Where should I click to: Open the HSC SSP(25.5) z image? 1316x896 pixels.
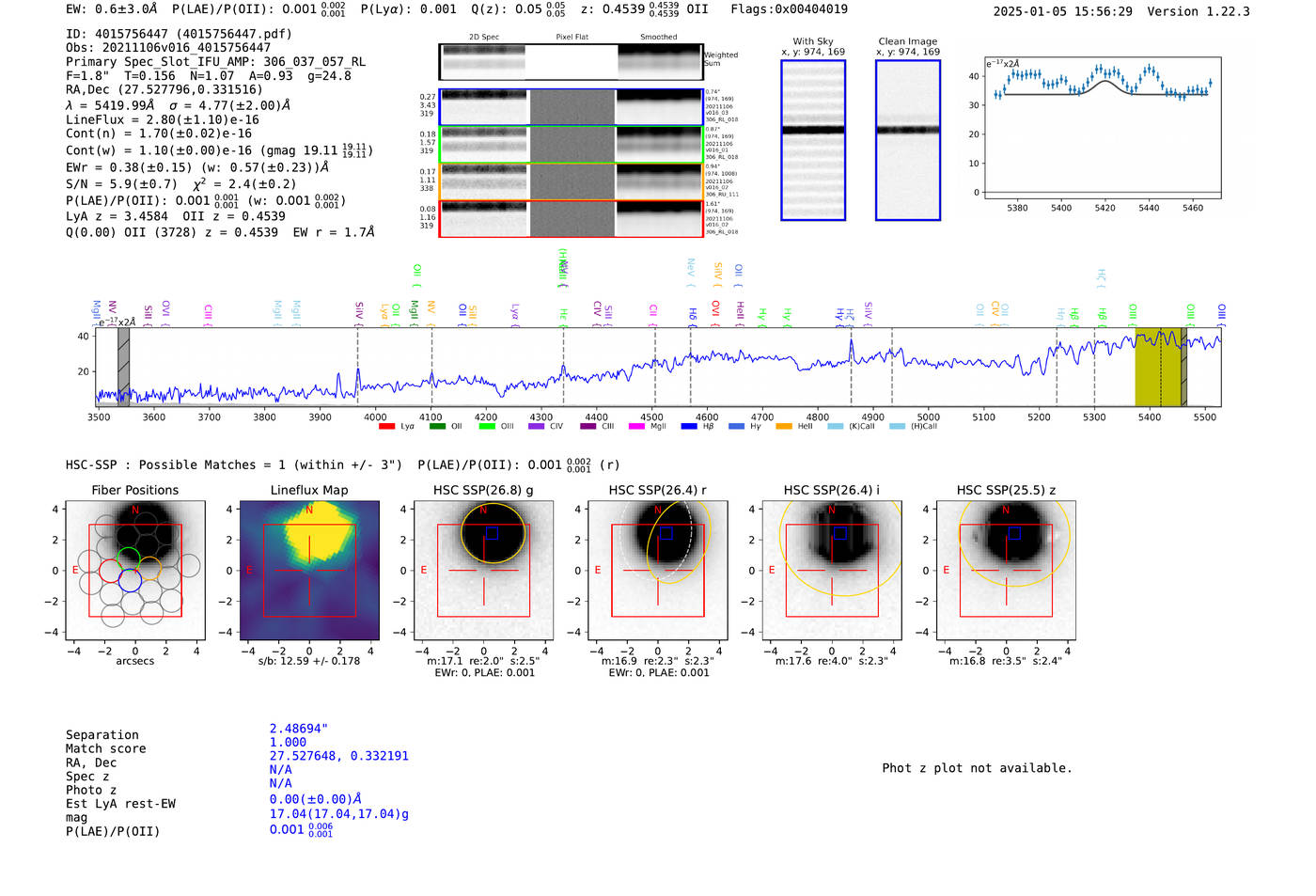coord(1006,570)
